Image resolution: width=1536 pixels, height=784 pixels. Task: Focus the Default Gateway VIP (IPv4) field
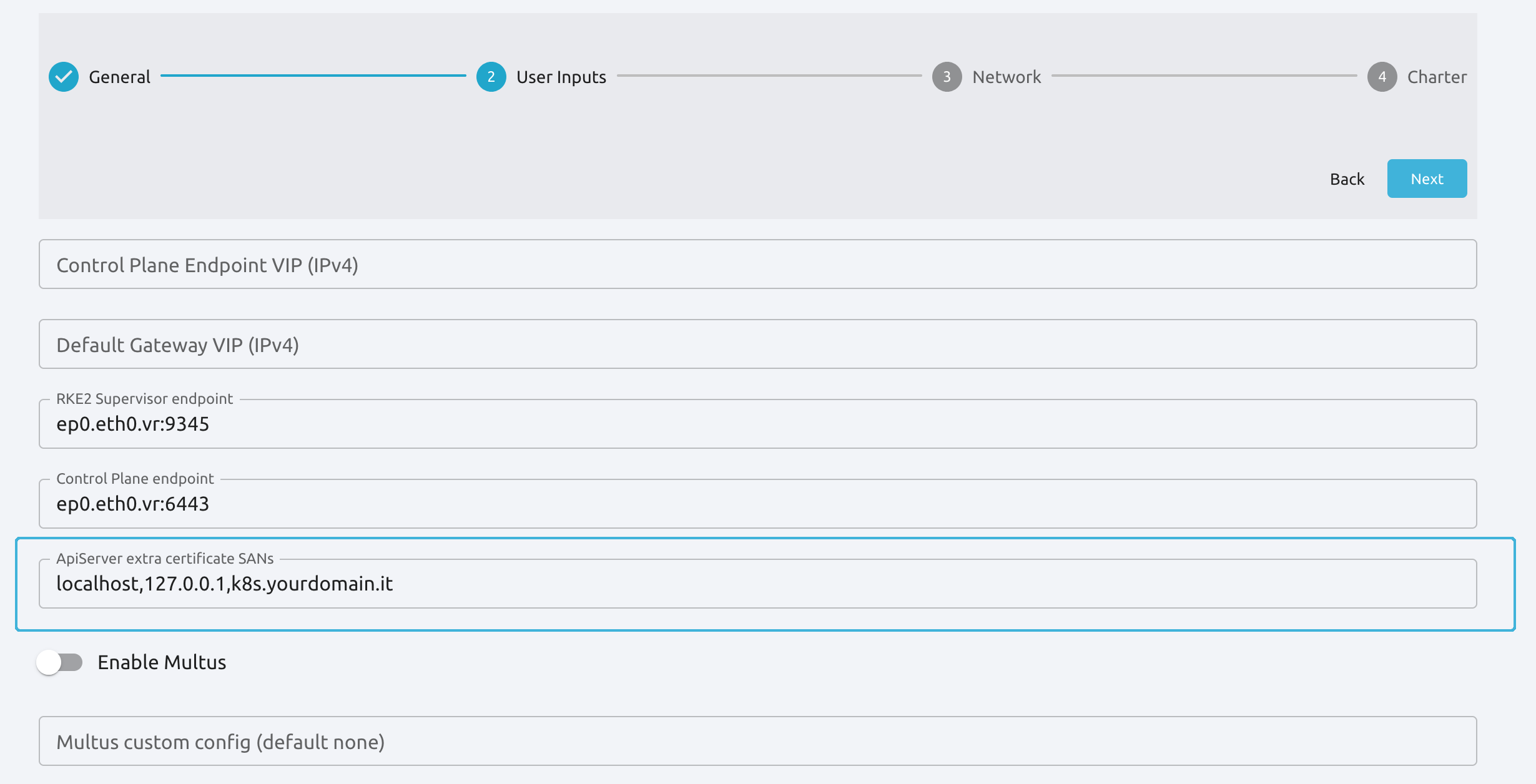tap(758, 344)
